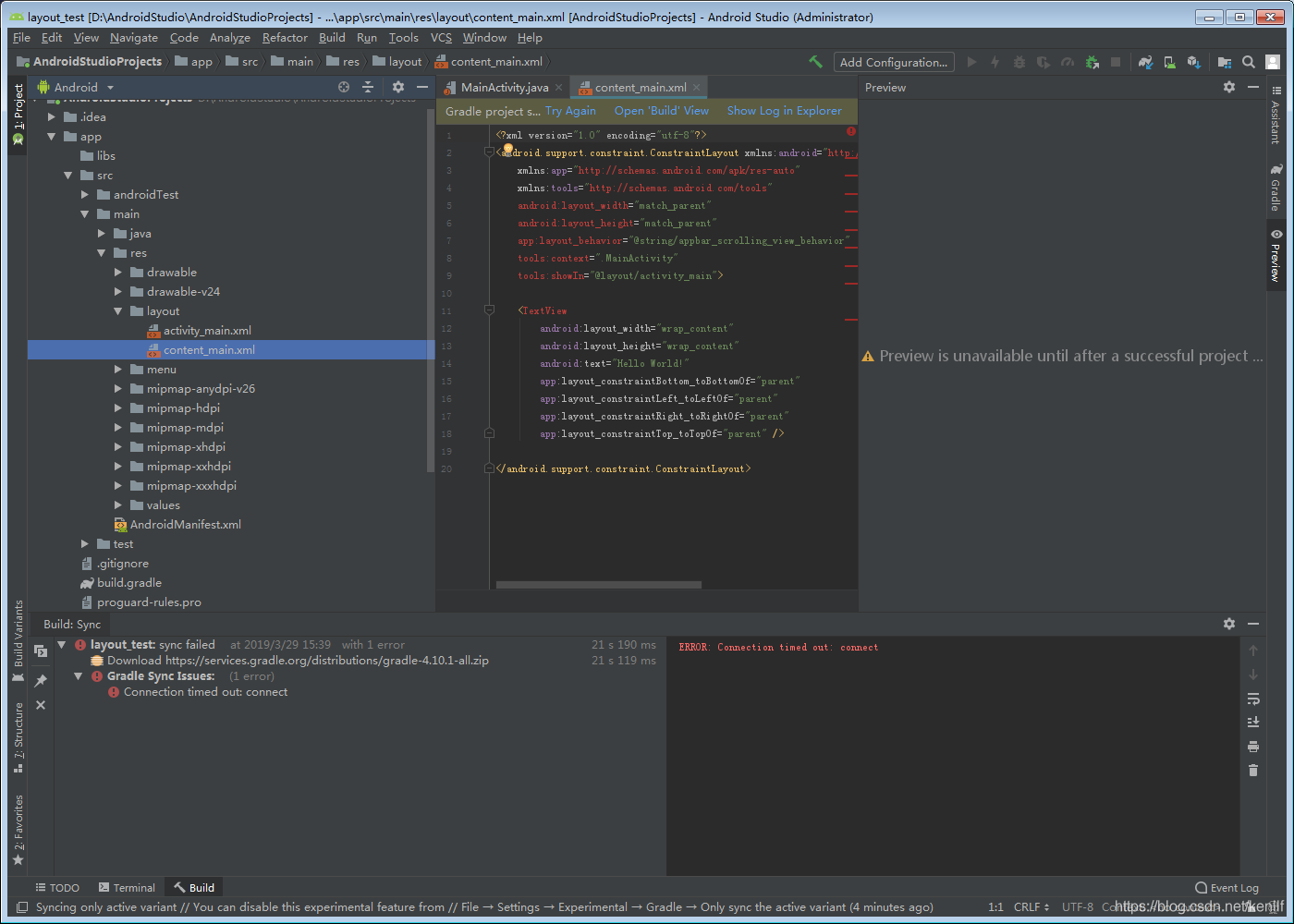Viewport: 1294px width, 924px height.
Task: Close the content_main.xml editor tab
Action: click(697, 88)
